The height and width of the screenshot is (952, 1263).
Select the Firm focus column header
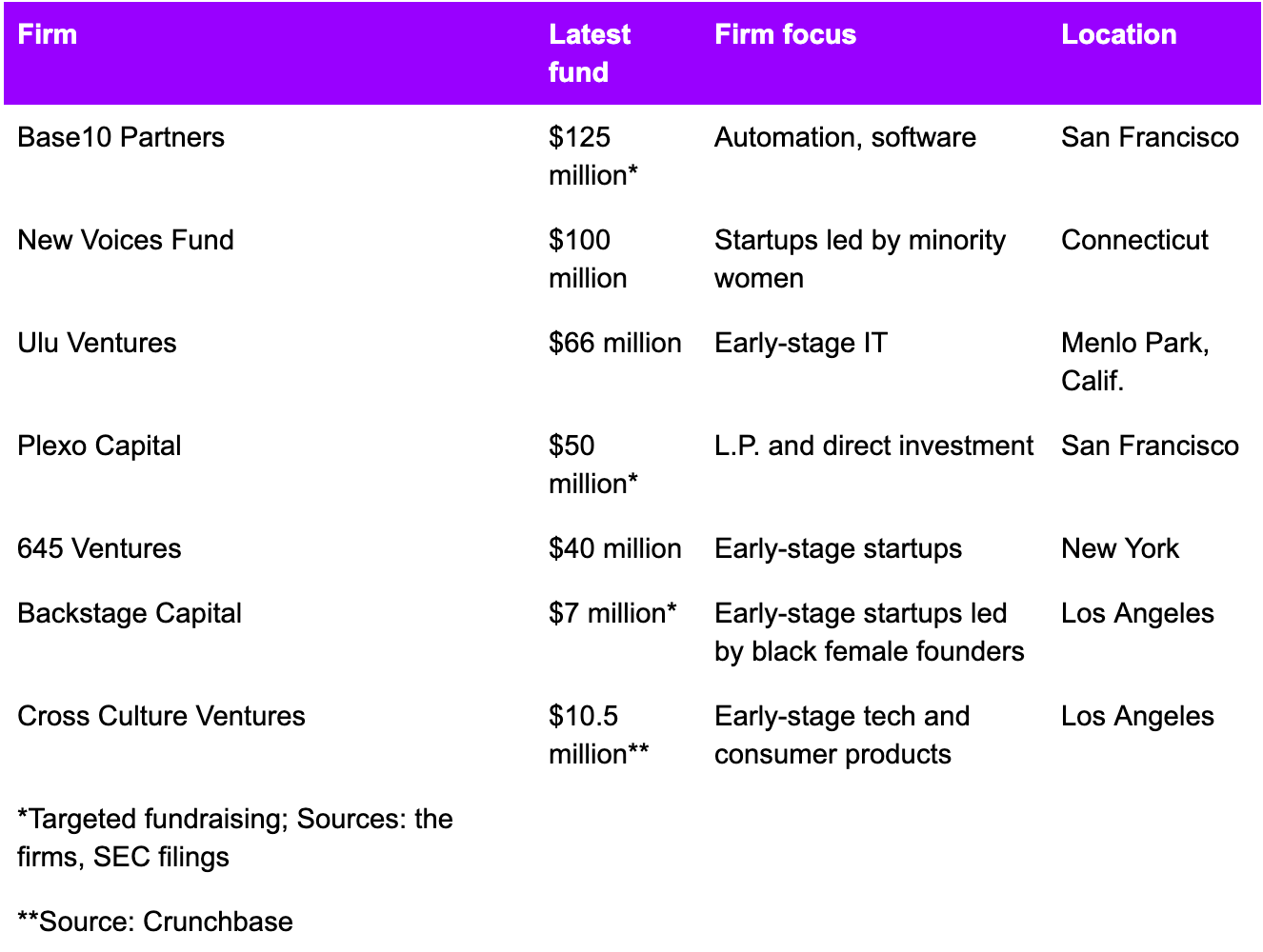786,34
